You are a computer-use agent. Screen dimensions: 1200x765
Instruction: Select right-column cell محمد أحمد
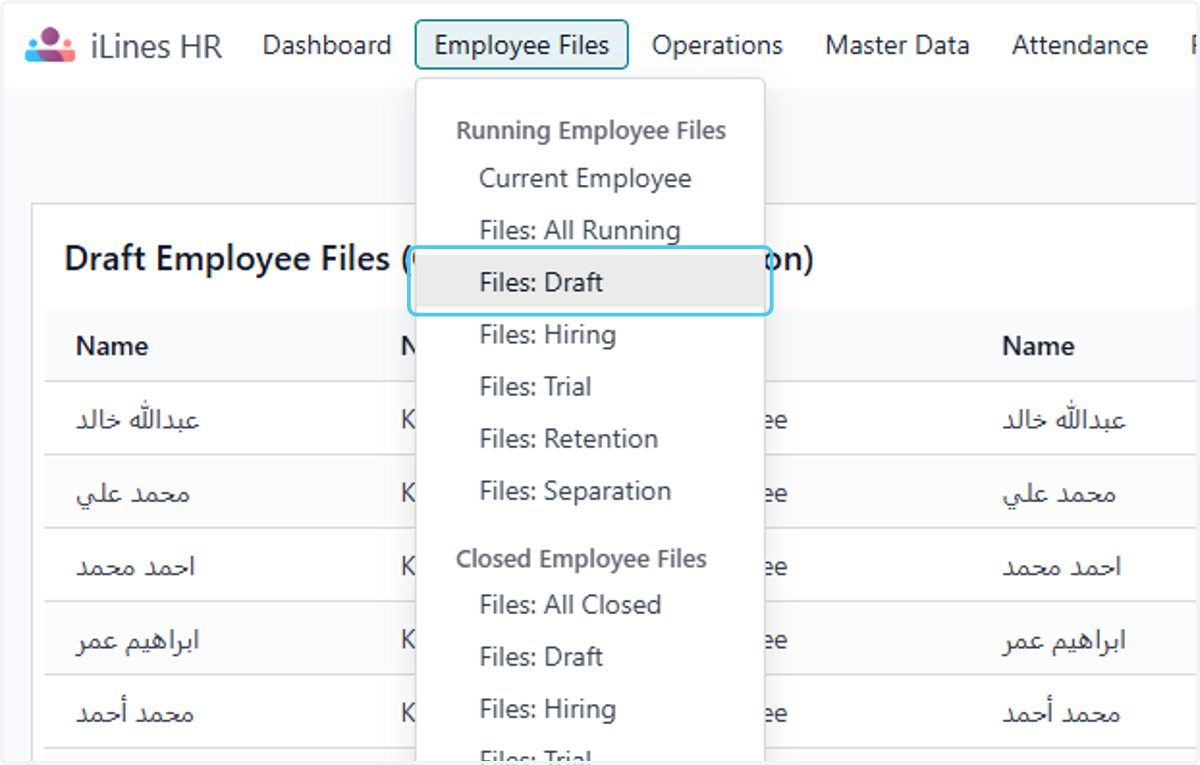1061,714
